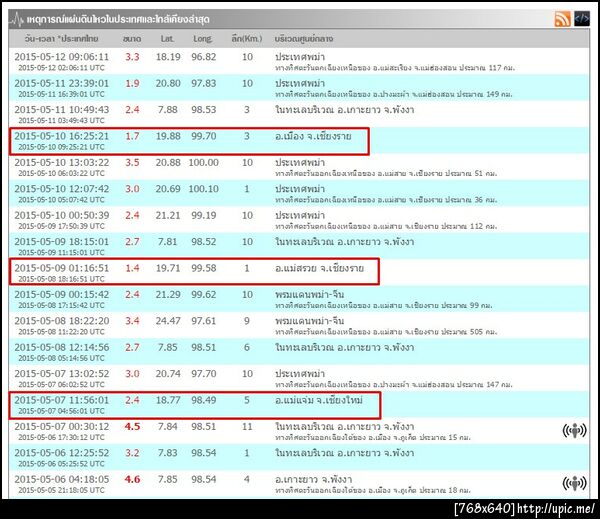Click the depth (Km.) column header
Viewport: 600px width, 519px height.
click(x=247, y=39)
